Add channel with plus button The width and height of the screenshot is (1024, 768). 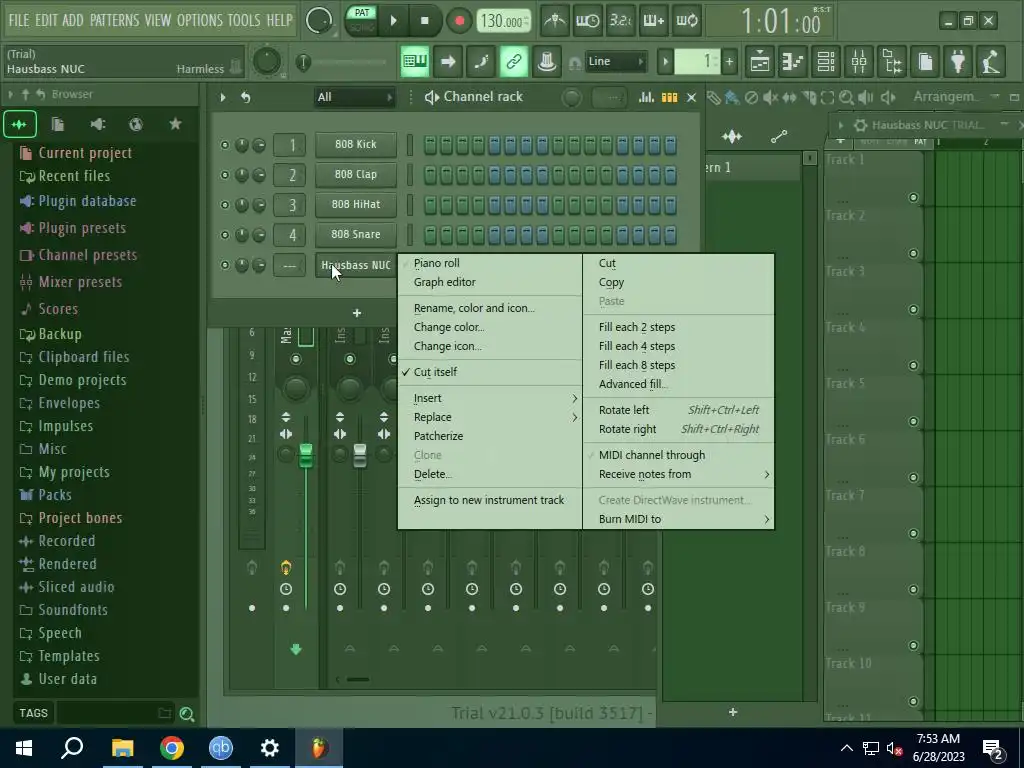pyautogui.click(x=357, y=313)
